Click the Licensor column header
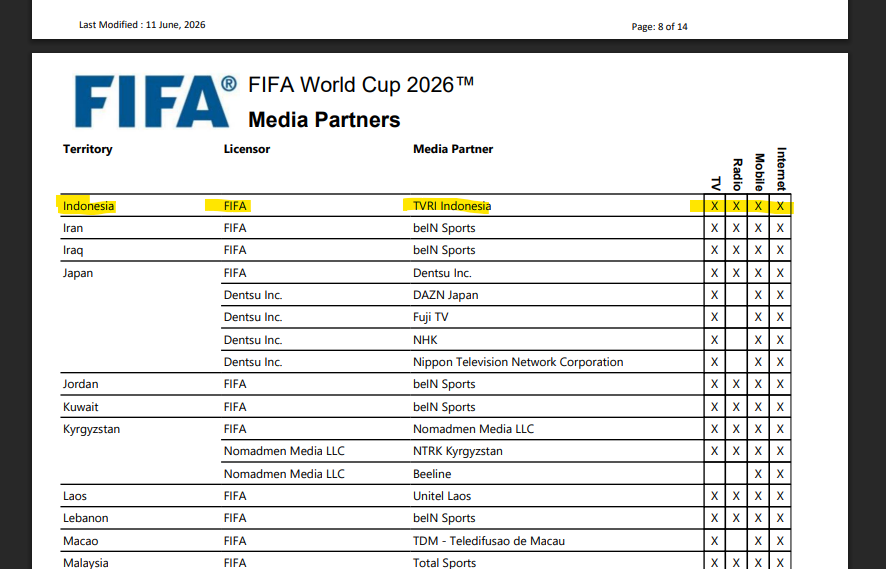This screenshot has width=886, height=569. tap(246, 149)
